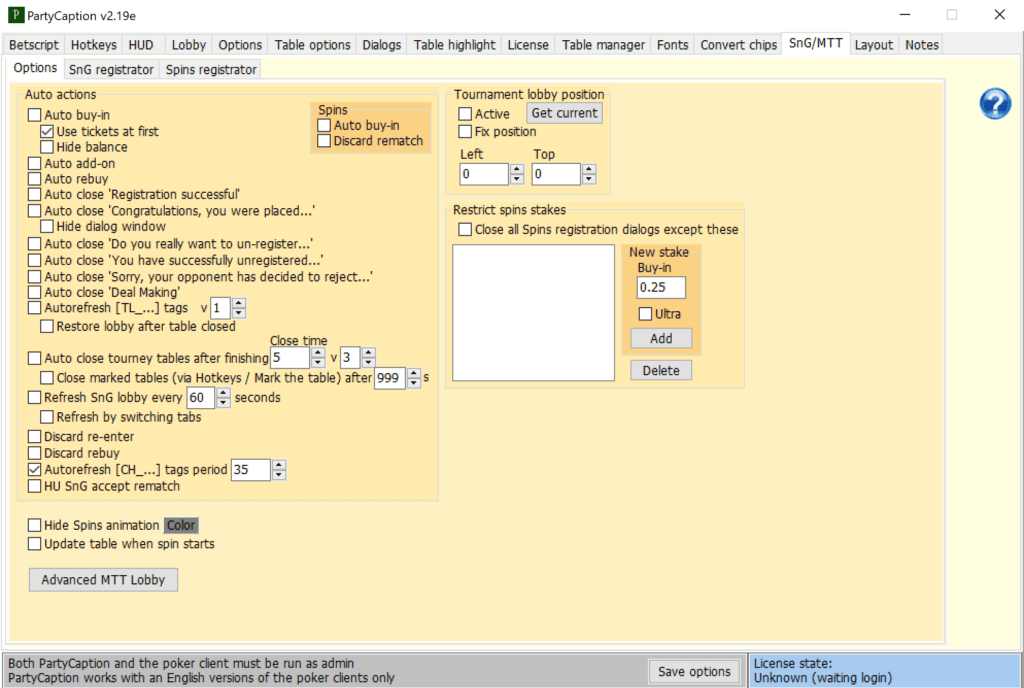
Task: Open the Notes tab
Action: (x=921, y=45)
